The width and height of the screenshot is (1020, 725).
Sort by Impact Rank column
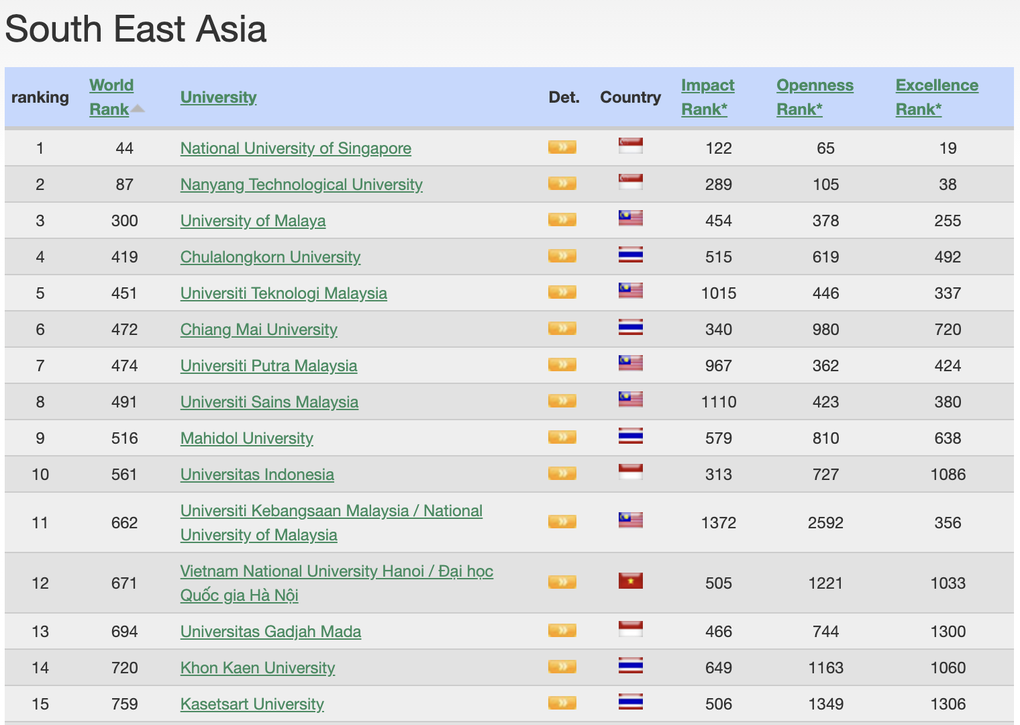point(708,97)
